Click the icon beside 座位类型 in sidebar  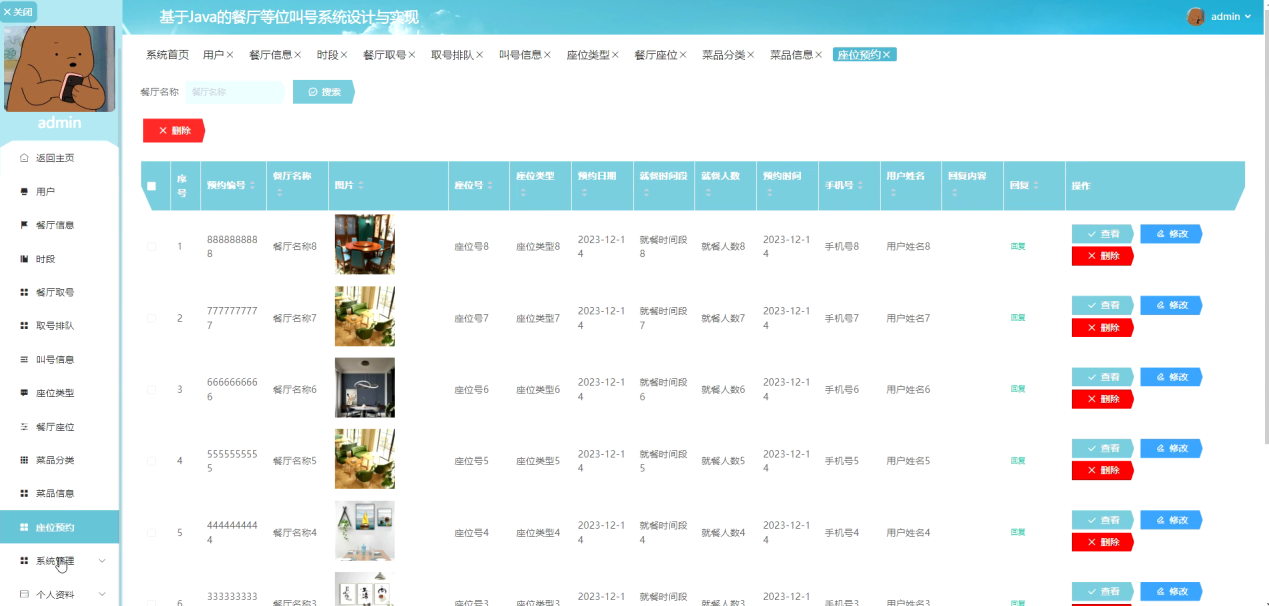point(24,393)
